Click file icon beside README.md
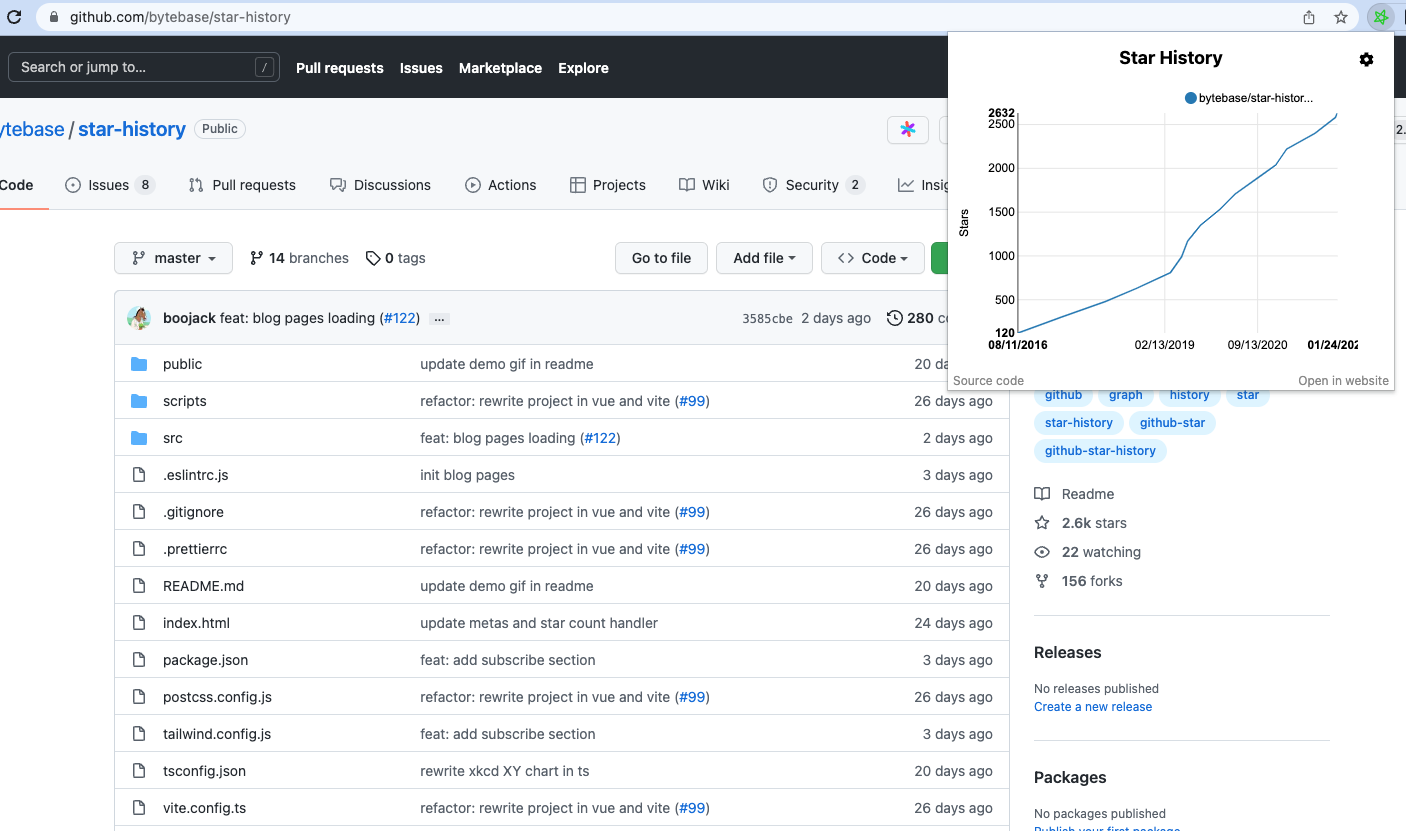The width and height of the screenshot is (1406, 831). [139, 586]
